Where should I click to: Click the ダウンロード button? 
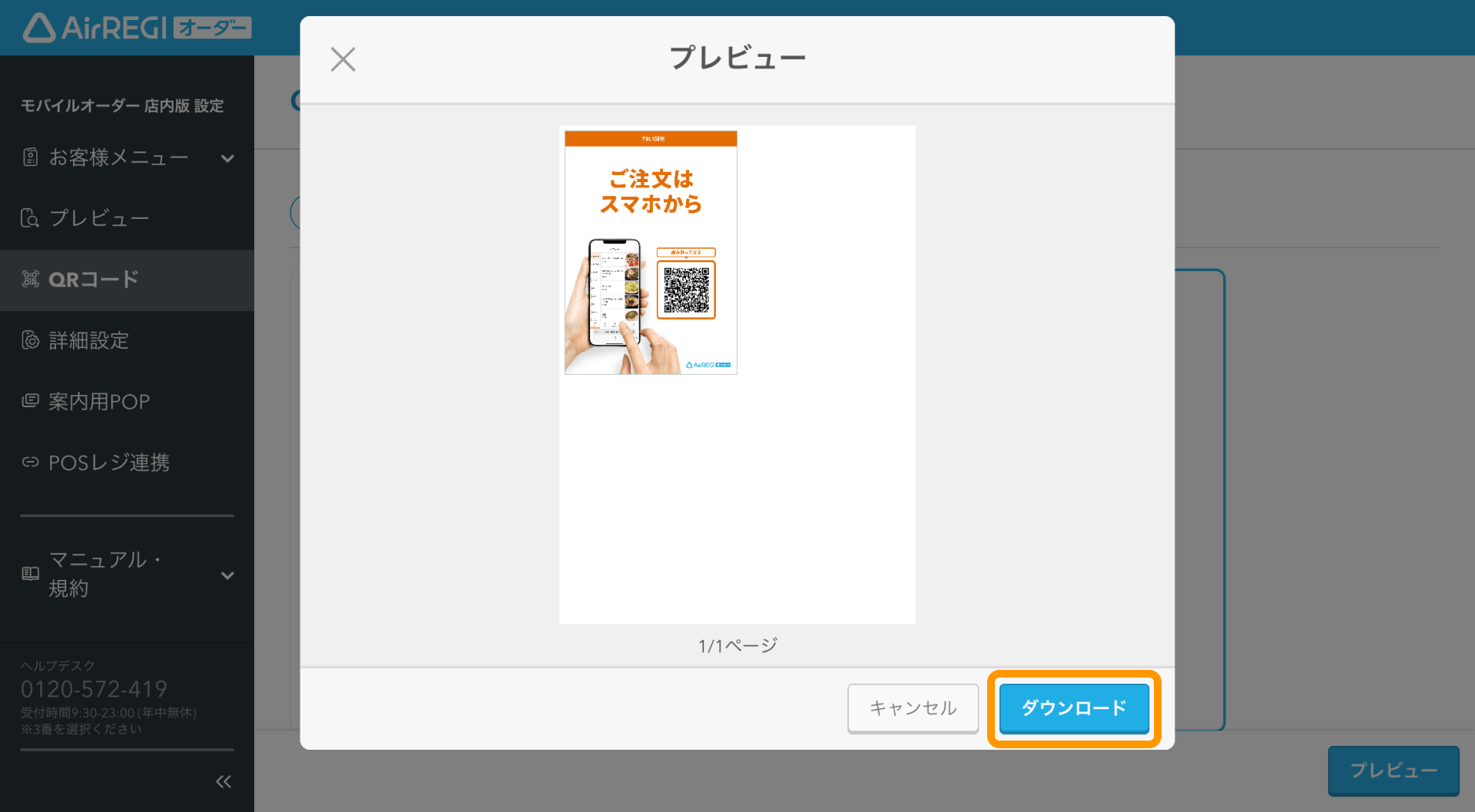coord(1073,708)
